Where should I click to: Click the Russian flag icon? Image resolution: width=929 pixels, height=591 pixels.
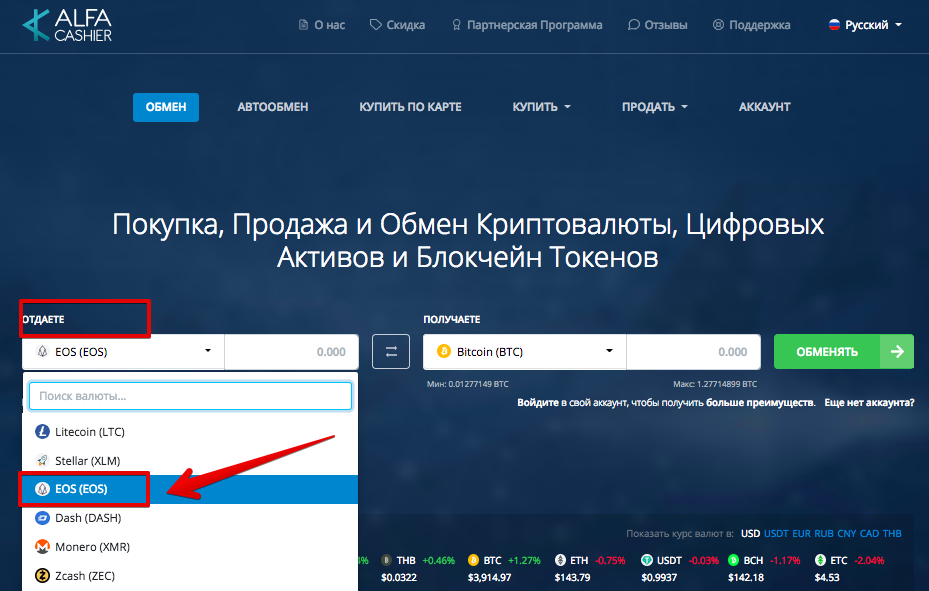834,25
